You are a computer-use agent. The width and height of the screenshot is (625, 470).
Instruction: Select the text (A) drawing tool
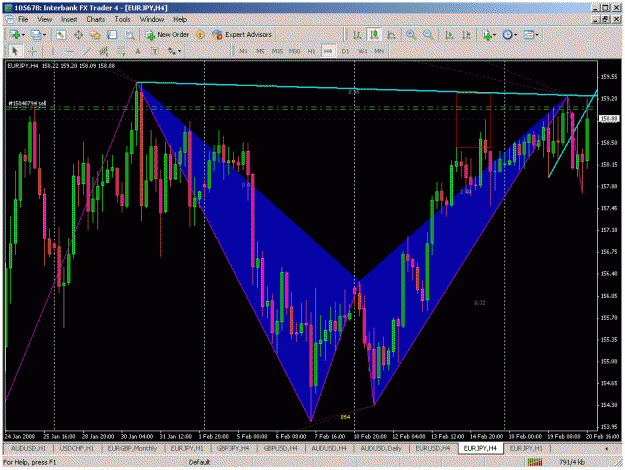pyautogui.click(x=138, y=51)
